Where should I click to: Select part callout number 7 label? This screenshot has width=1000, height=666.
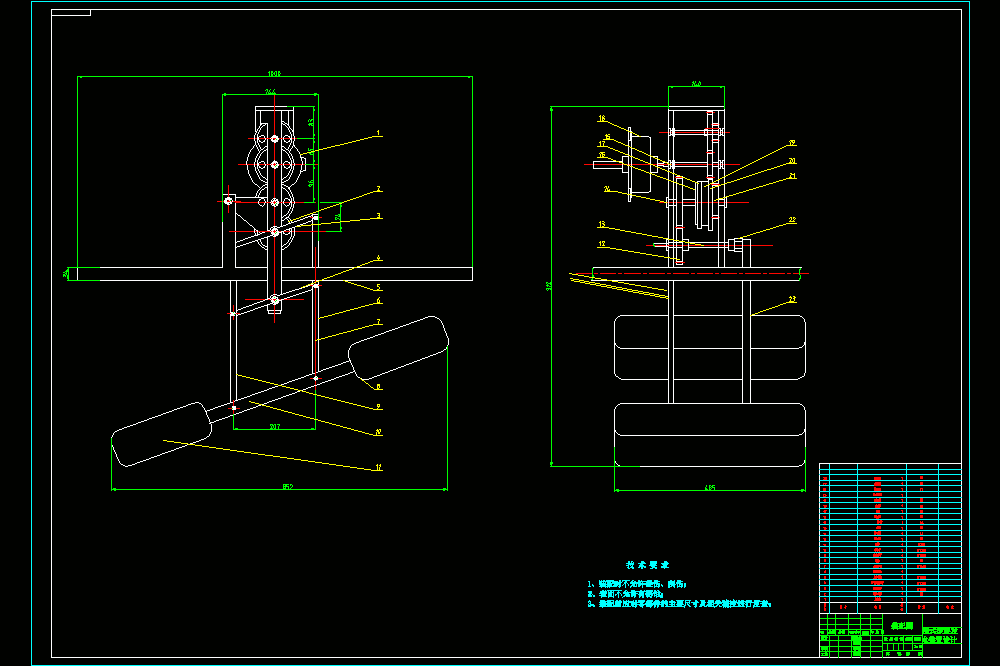(378, 322)
